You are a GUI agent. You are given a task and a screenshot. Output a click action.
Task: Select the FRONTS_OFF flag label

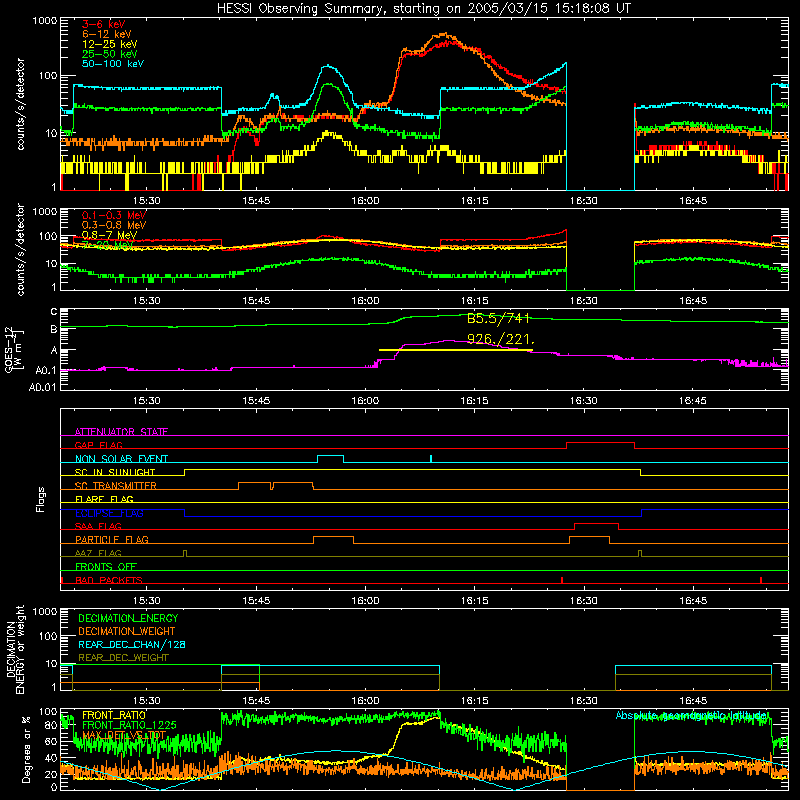coord(106,566)
